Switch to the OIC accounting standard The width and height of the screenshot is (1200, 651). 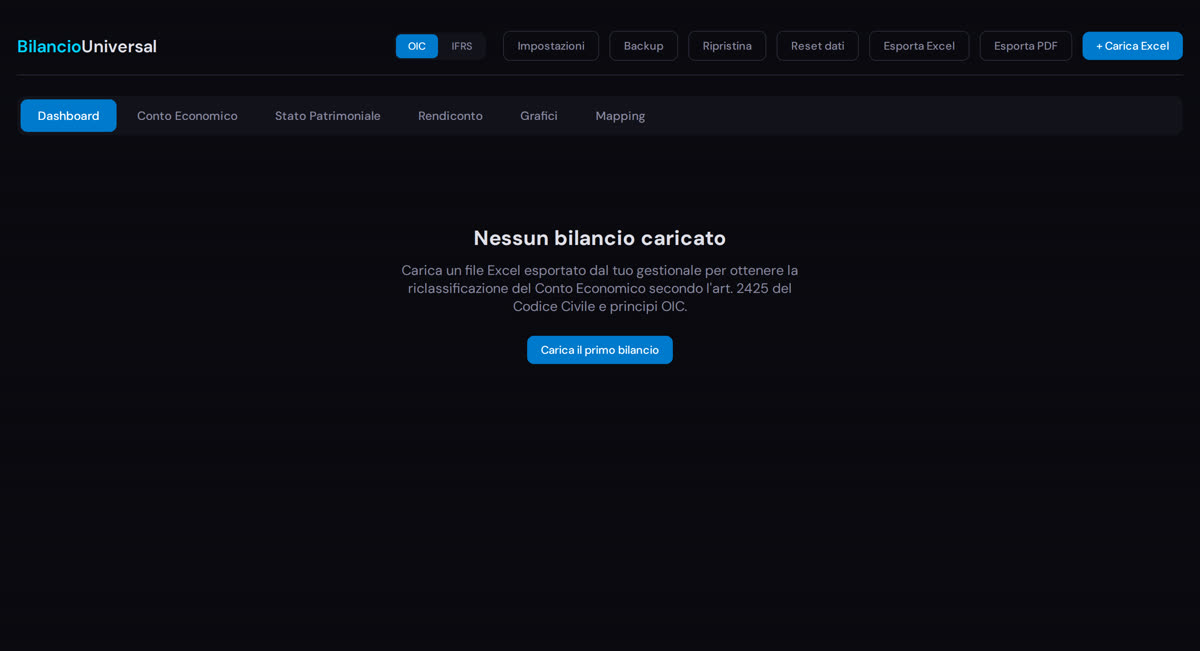[x=416, y=45]
